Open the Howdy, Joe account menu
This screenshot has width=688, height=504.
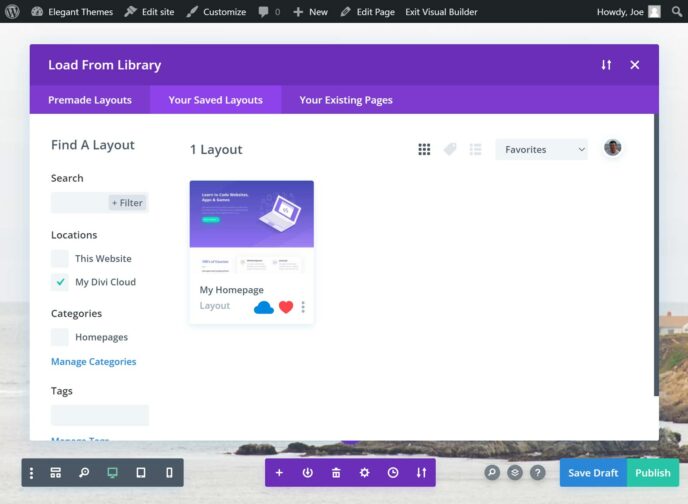click(628, 12)
